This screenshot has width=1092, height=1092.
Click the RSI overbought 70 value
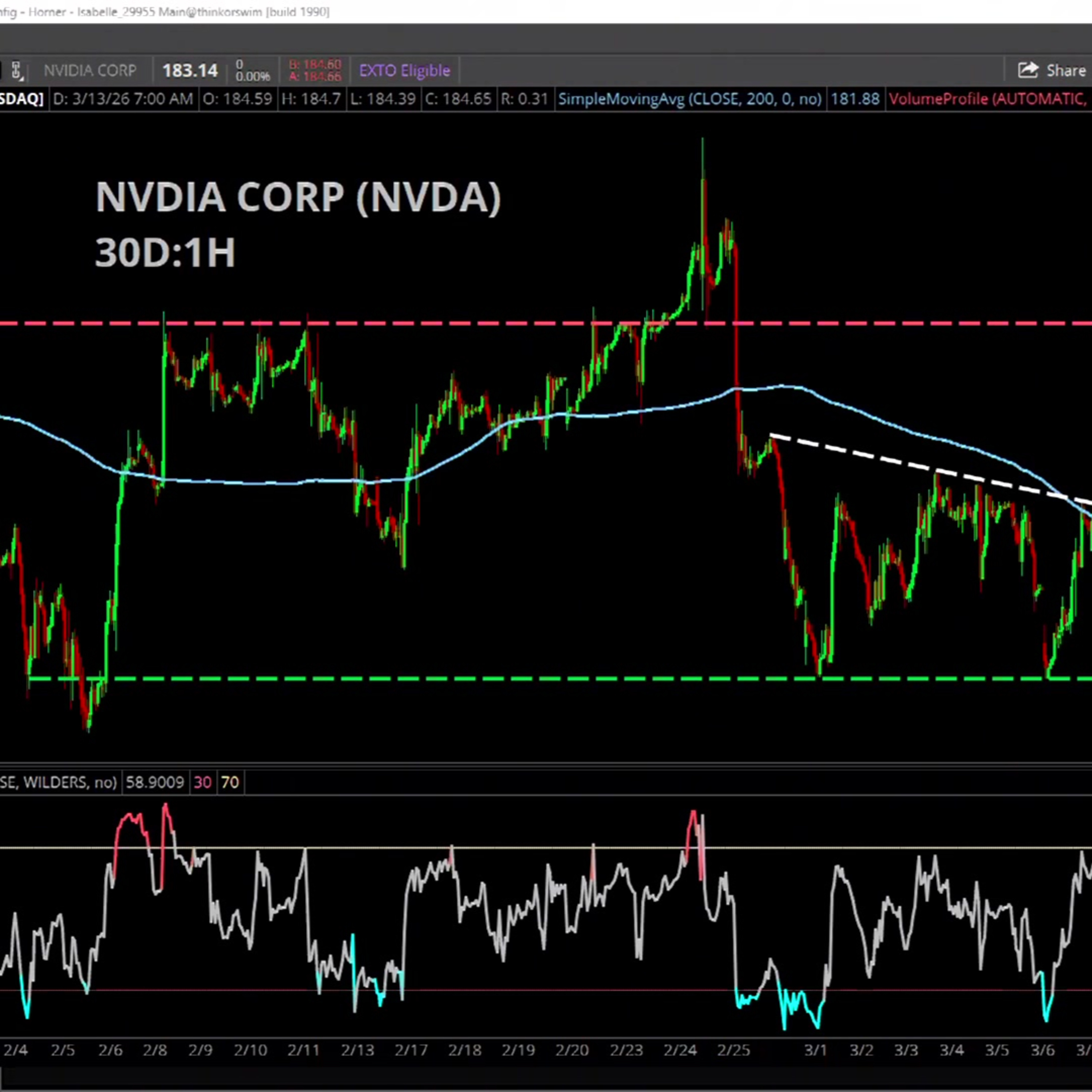(x=229, y=782)
